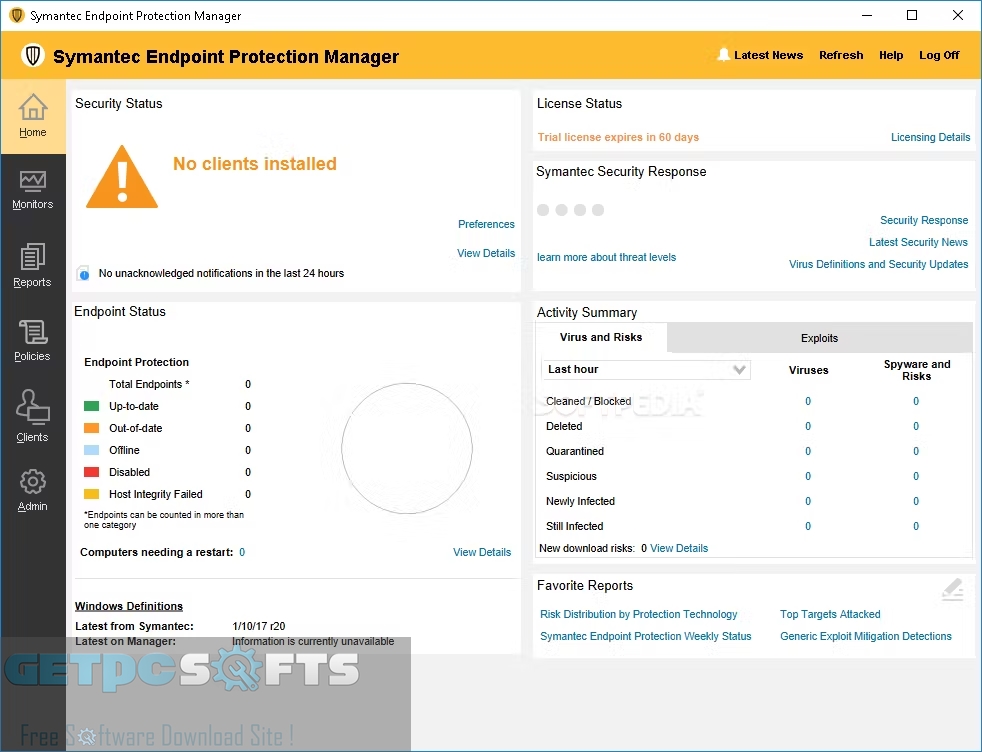Click View Details for new download risks
982x752 pixels.
(679, 549)
